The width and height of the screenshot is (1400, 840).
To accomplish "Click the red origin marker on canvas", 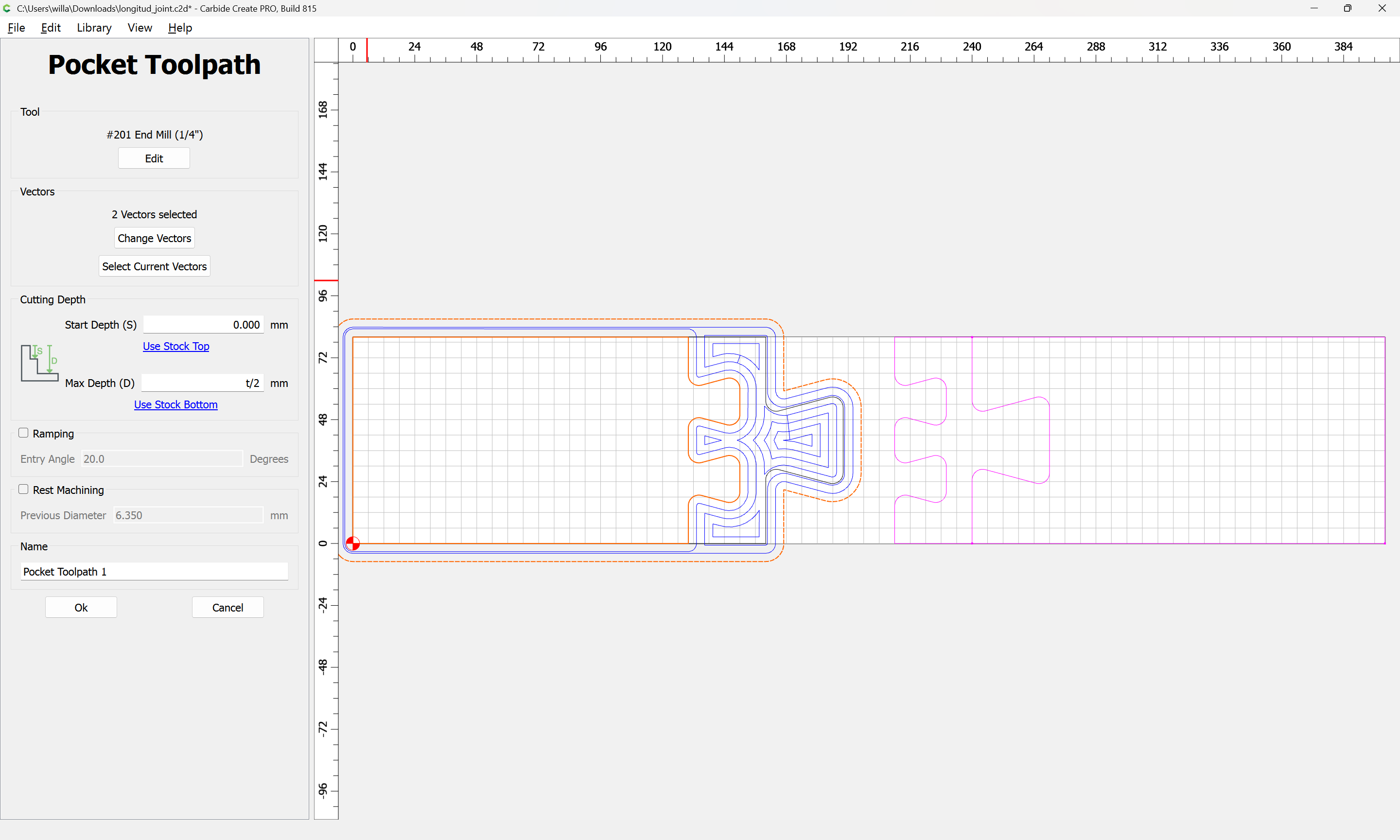I will tap(352, 543).
